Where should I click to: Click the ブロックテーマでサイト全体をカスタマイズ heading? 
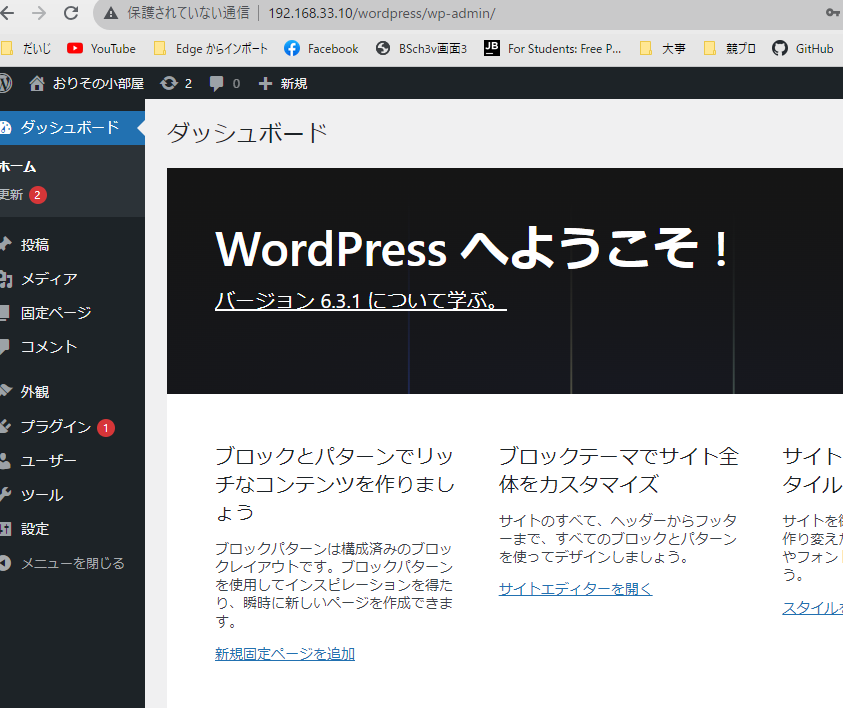pyautogui.click(x=619, y=470)
